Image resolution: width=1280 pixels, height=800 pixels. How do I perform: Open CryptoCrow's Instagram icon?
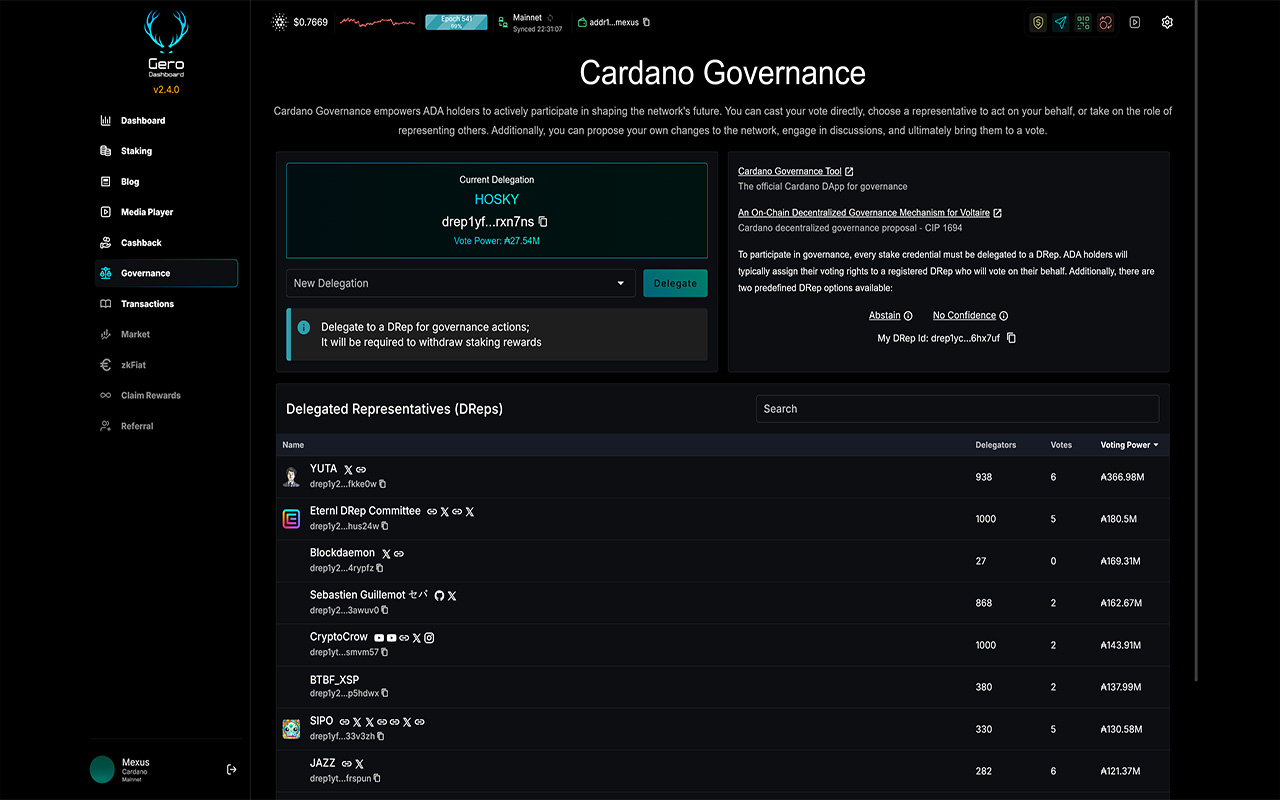[429, 638]
